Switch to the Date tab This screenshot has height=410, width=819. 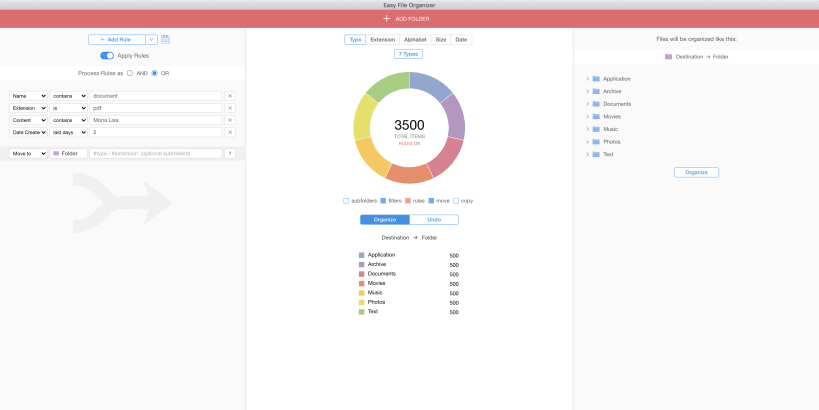click(461, 40)
